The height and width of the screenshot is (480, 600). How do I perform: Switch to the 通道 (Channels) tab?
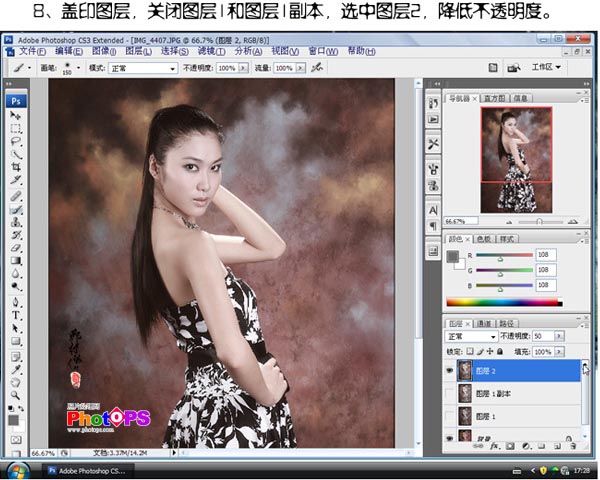point(485,324)
